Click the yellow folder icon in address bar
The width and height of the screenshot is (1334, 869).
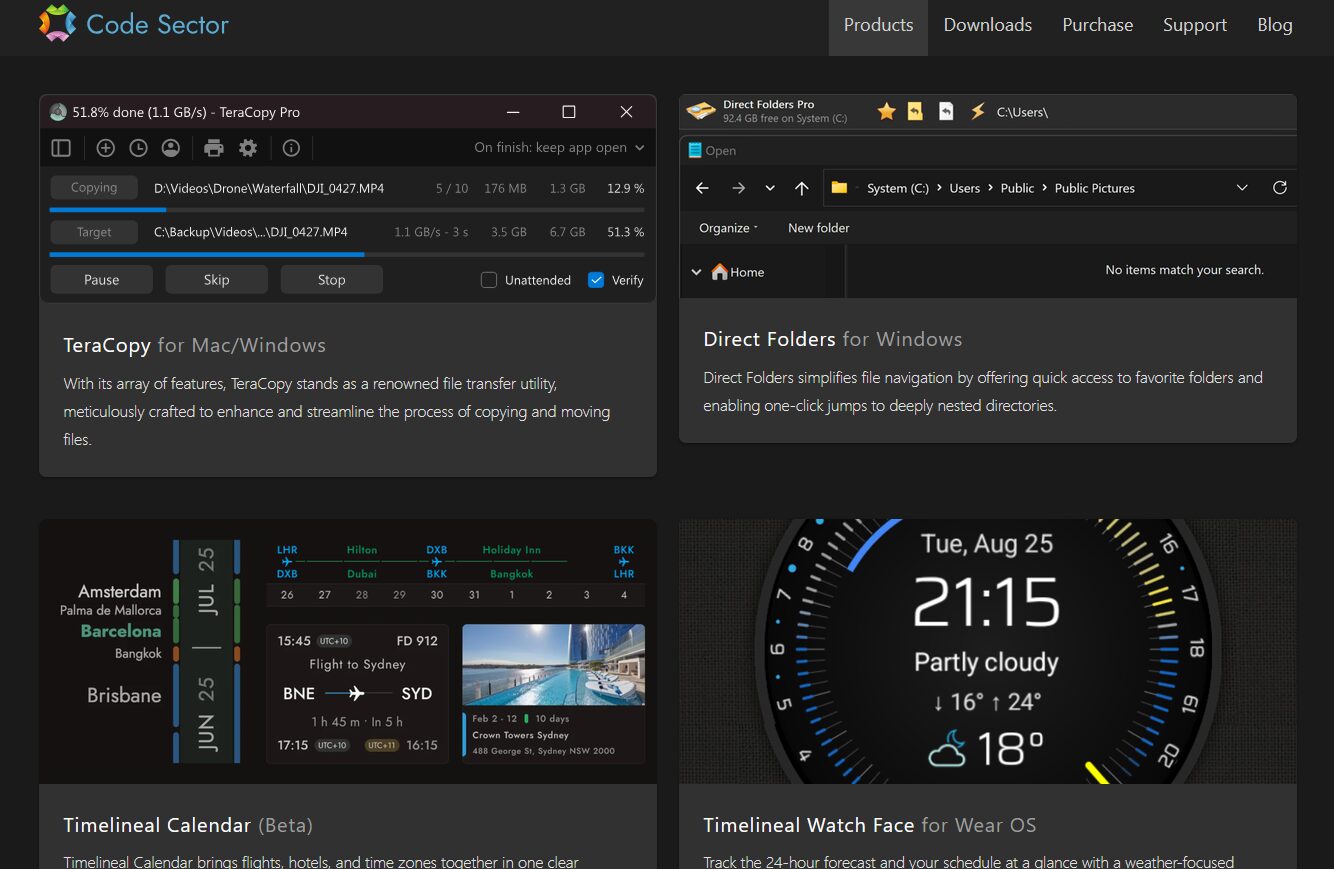(x=839, y=187)
